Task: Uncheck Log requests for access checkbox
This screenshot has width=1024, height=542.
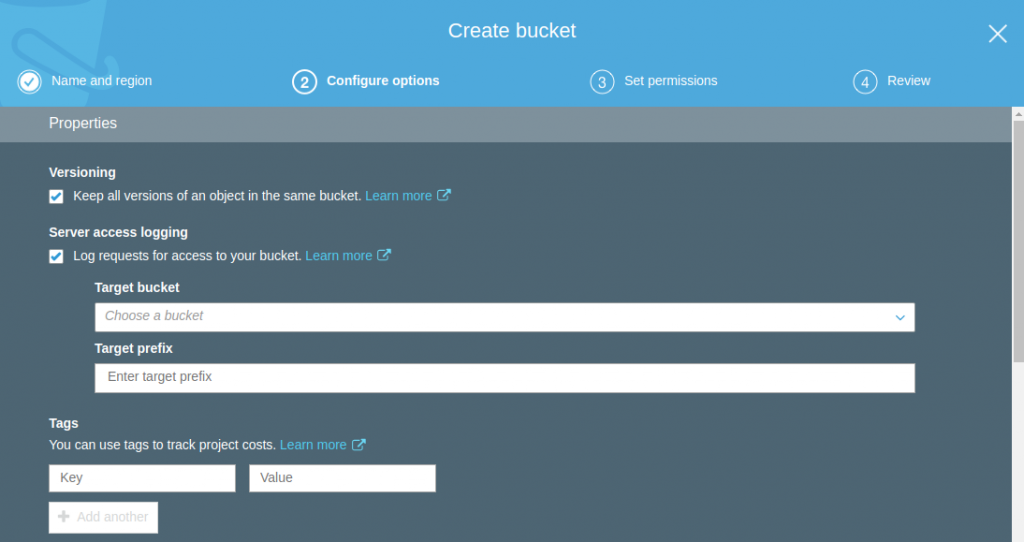Action: (56, 257)
